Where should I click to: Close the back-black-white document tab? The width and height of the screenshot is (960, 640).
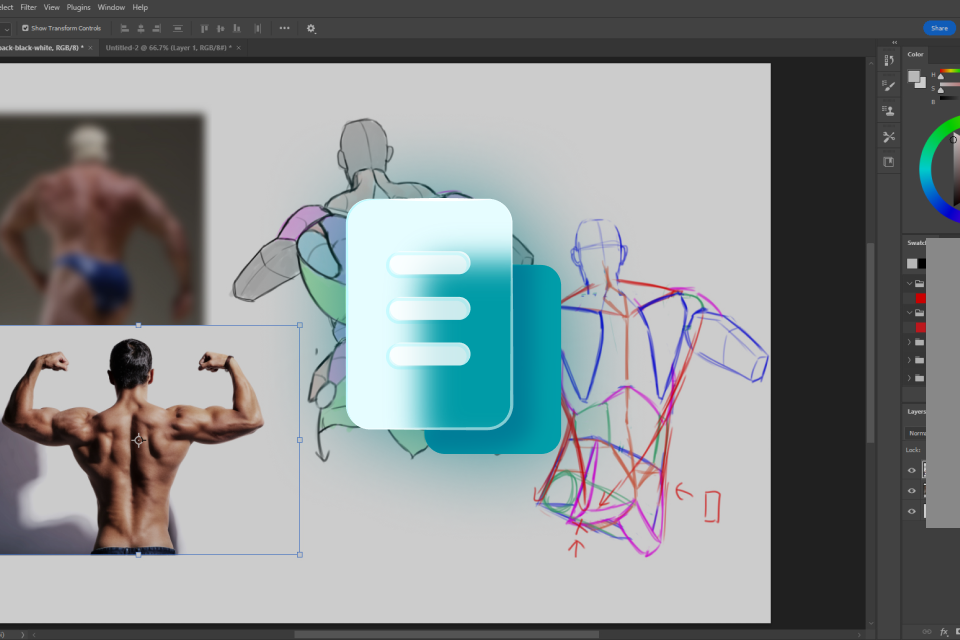(91, 48)
